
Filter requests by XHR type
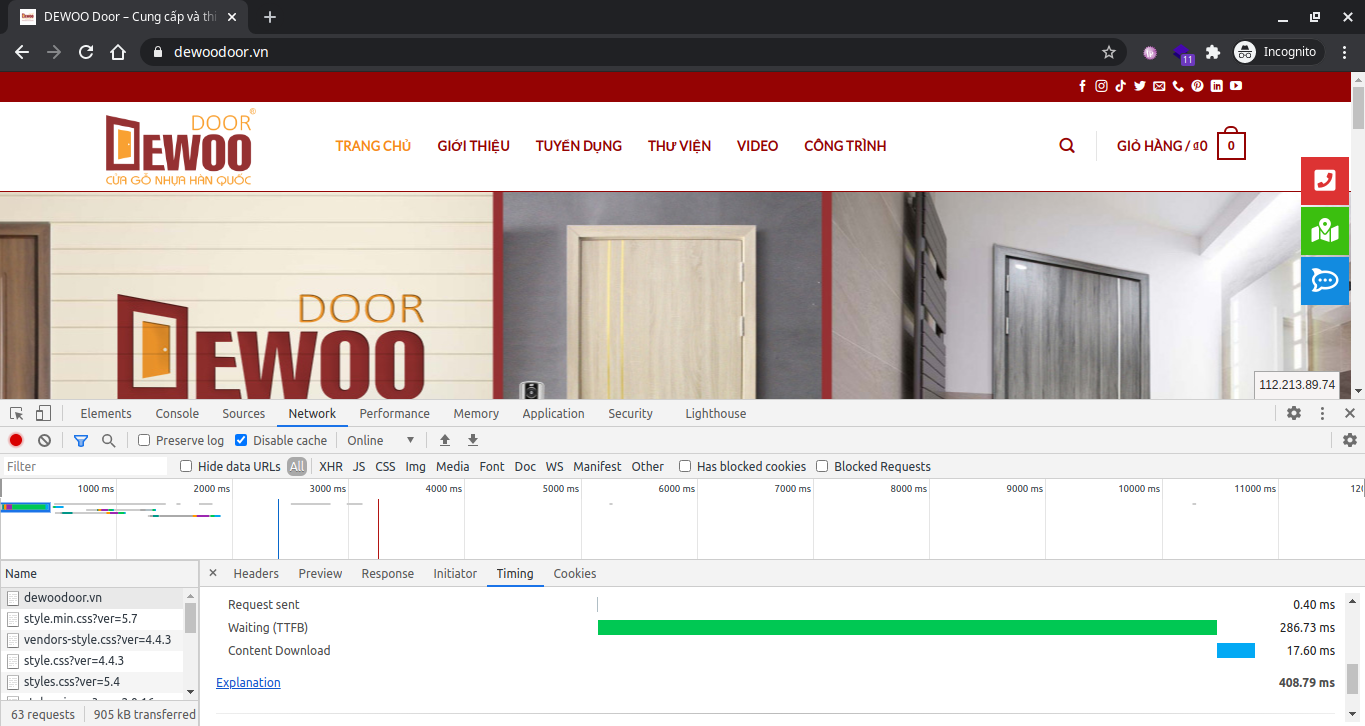pyautogui.click(x=331, y=466)
